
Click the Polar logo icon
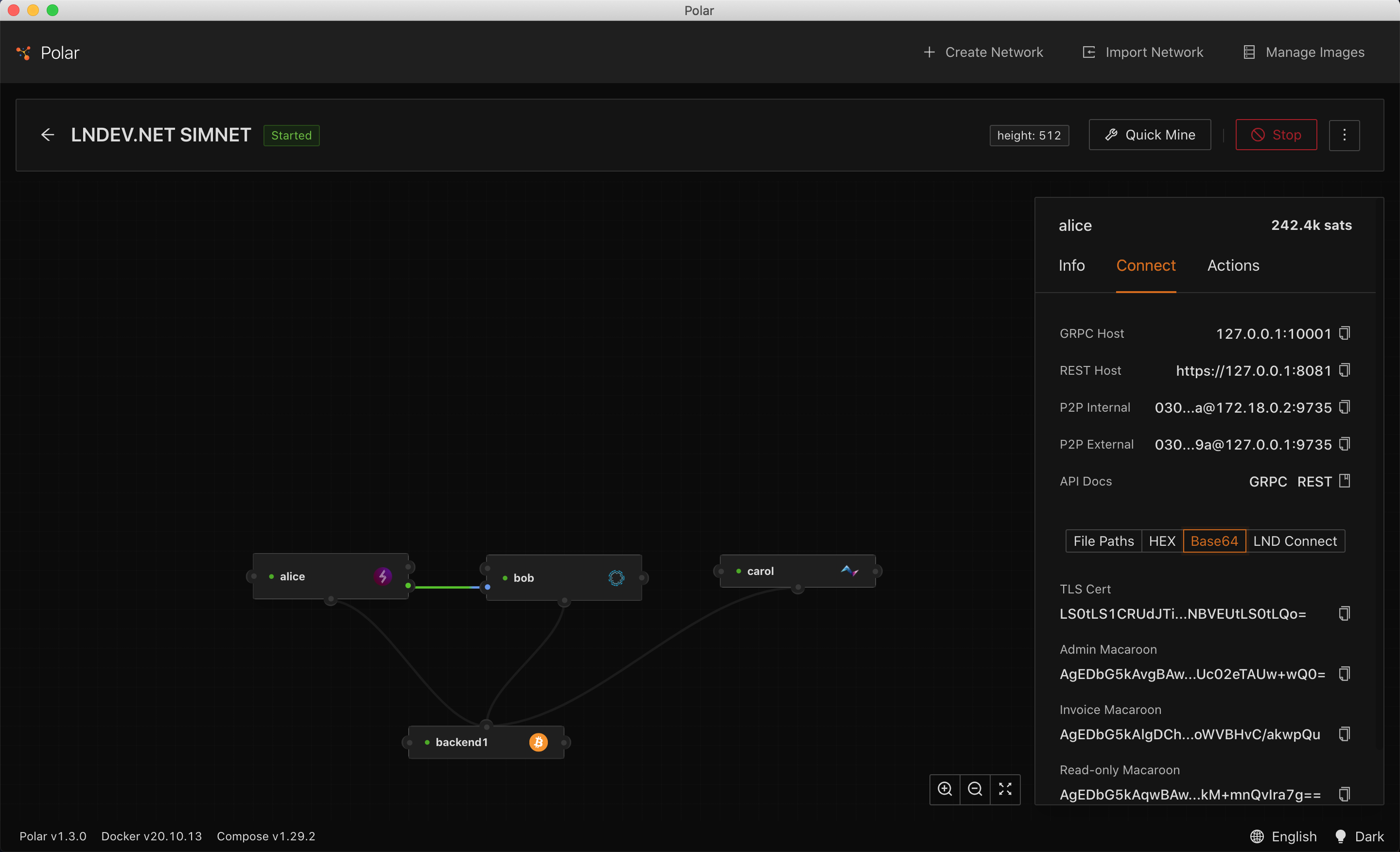coord(23,52)
